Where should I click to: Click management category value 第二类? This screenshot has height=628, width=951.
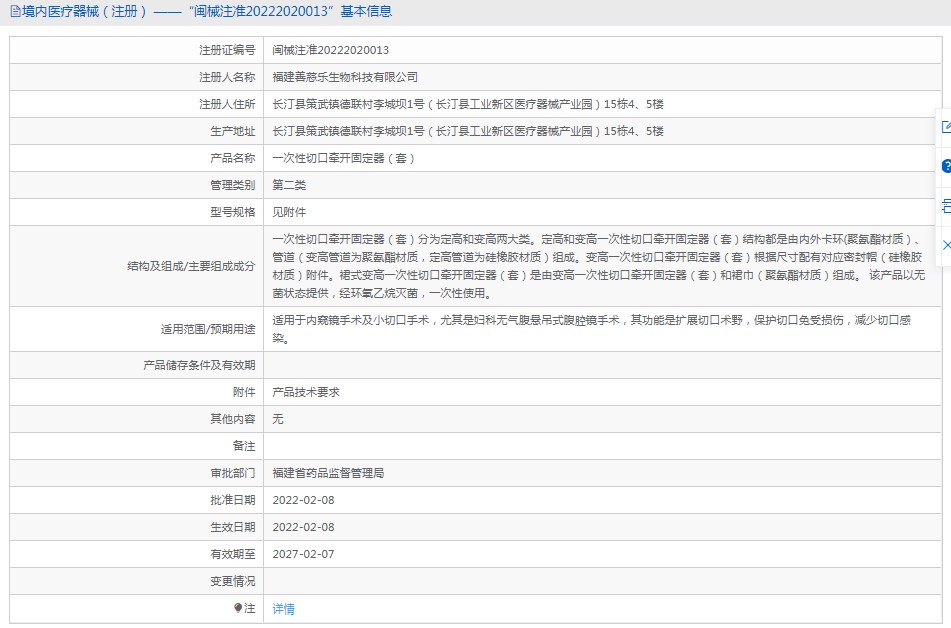(289, 185)
